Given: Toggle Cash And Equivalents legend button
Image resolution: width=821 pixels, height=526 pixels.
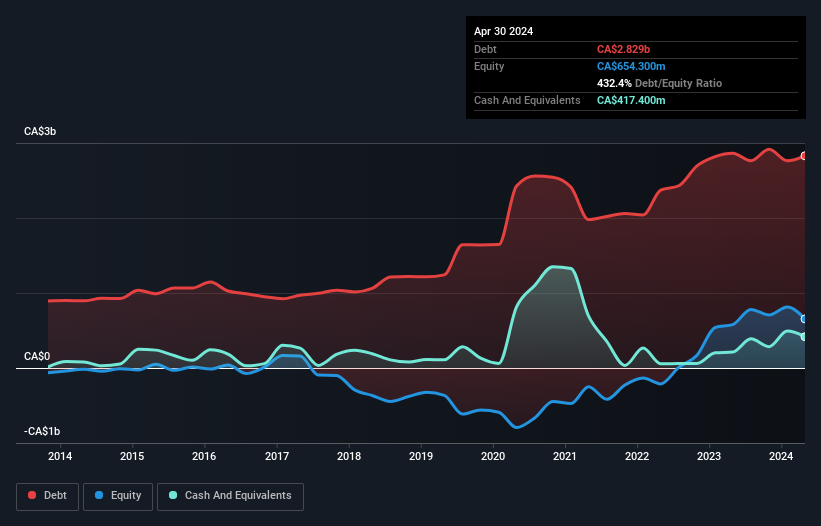Looking at the screenshot, I should (x=230, y=496).
